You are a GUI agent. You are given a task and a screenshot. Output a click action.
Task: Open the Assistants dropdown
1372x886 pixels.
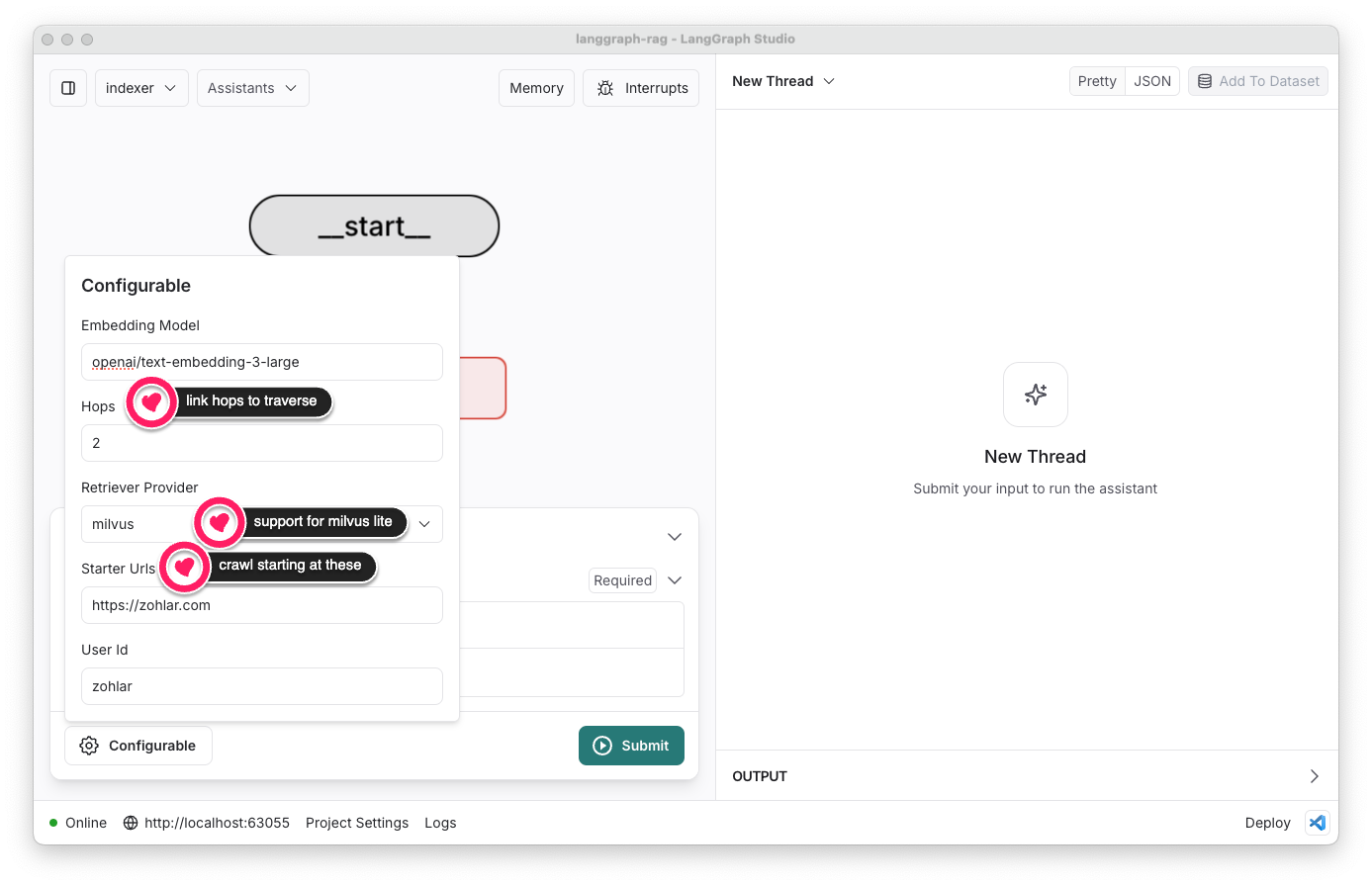coord(252,88)
